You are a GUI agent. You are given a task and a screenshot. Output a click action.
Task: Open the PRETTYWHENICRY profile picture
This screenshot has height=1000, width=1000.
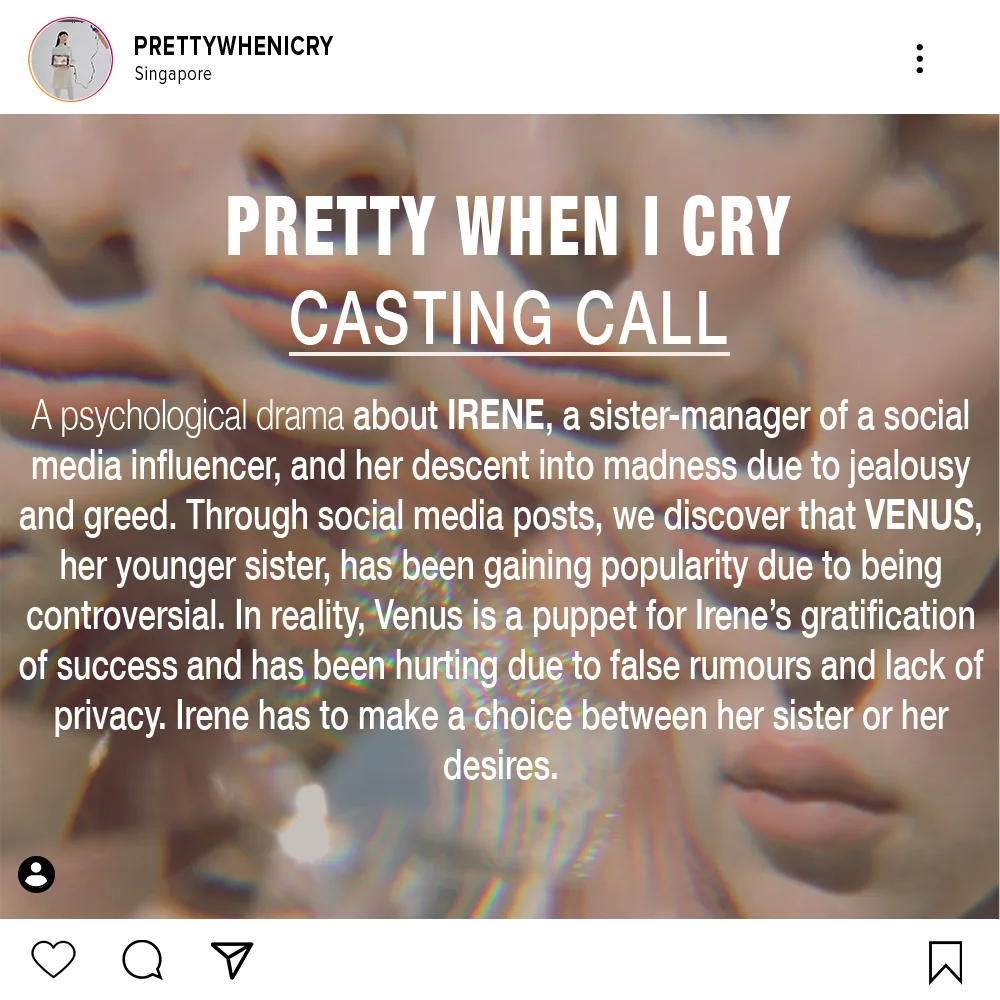(x=70, y=59)
